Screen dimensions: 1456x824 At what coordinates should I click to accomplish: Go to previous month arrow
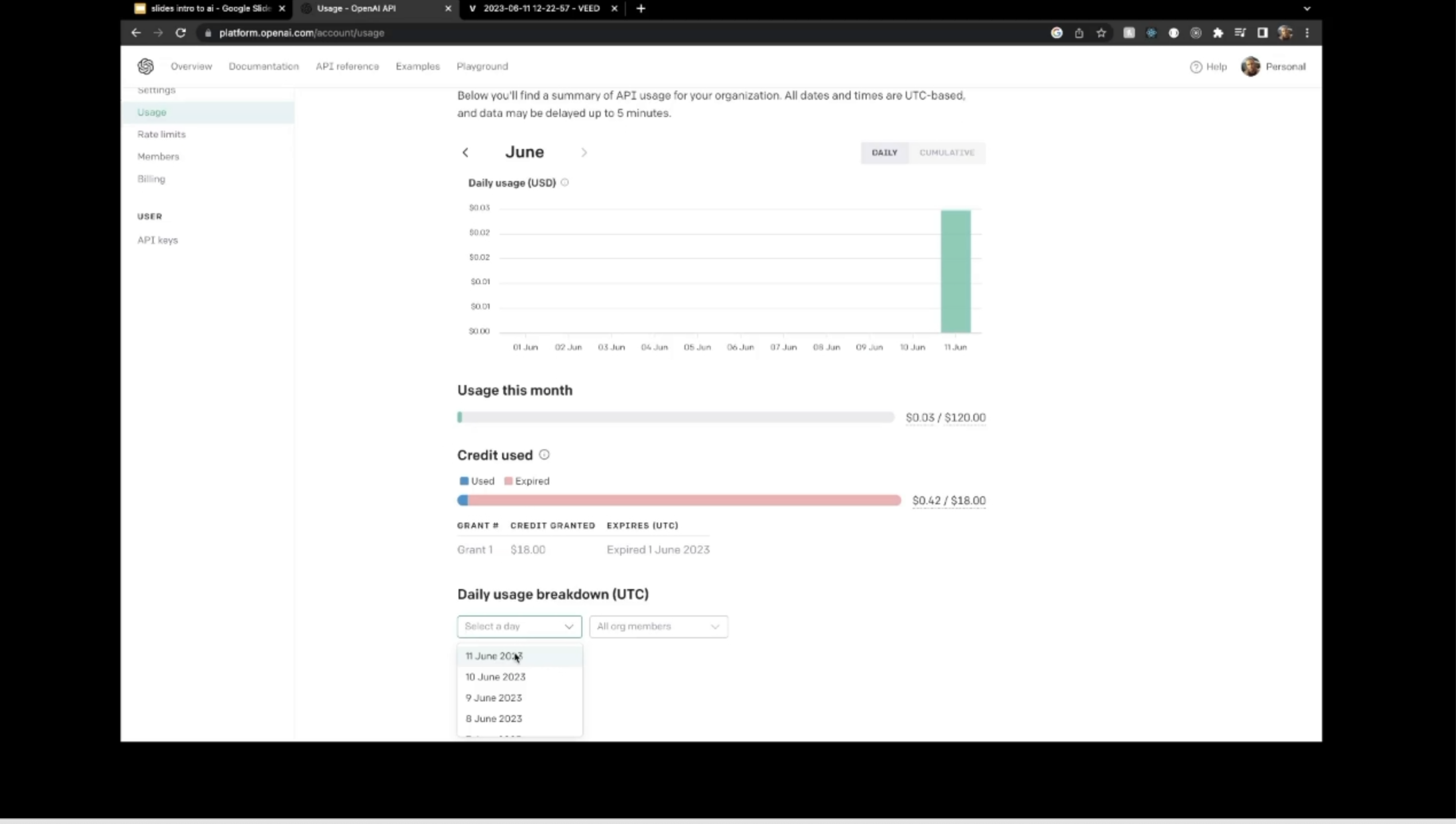coord(465,152)
